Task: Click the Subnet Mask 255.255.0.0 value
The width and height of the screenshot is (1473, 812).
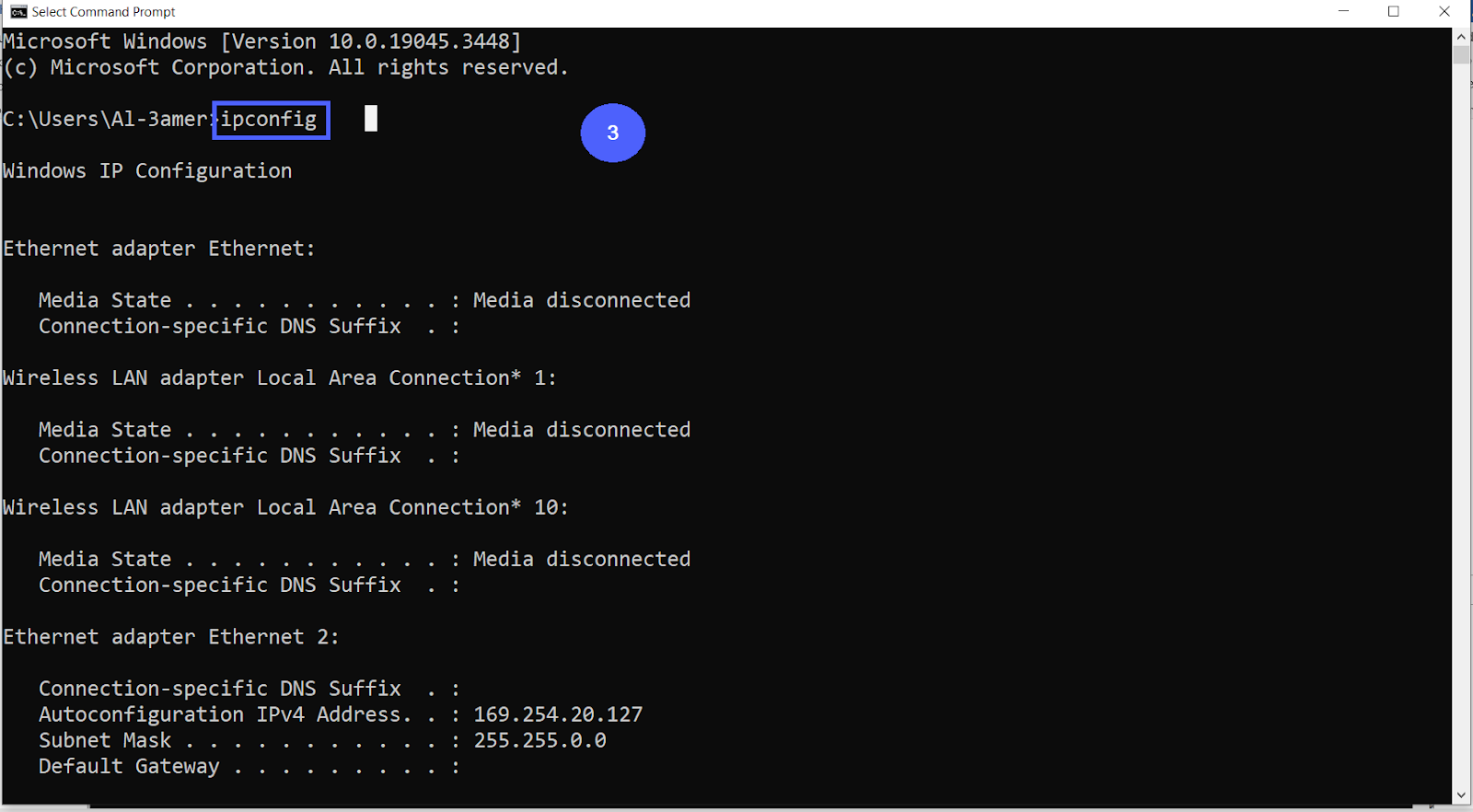Action: point(540,739)
